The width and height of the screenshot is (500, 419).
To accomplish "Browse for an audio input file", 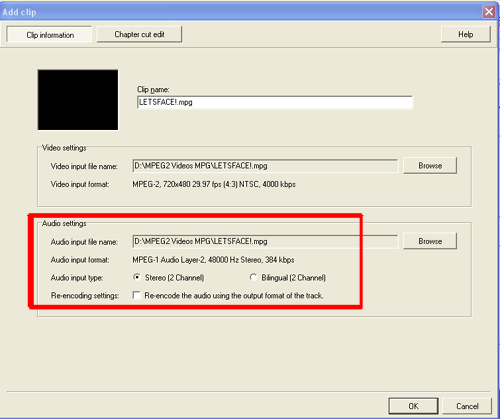I will coord(430,241).
